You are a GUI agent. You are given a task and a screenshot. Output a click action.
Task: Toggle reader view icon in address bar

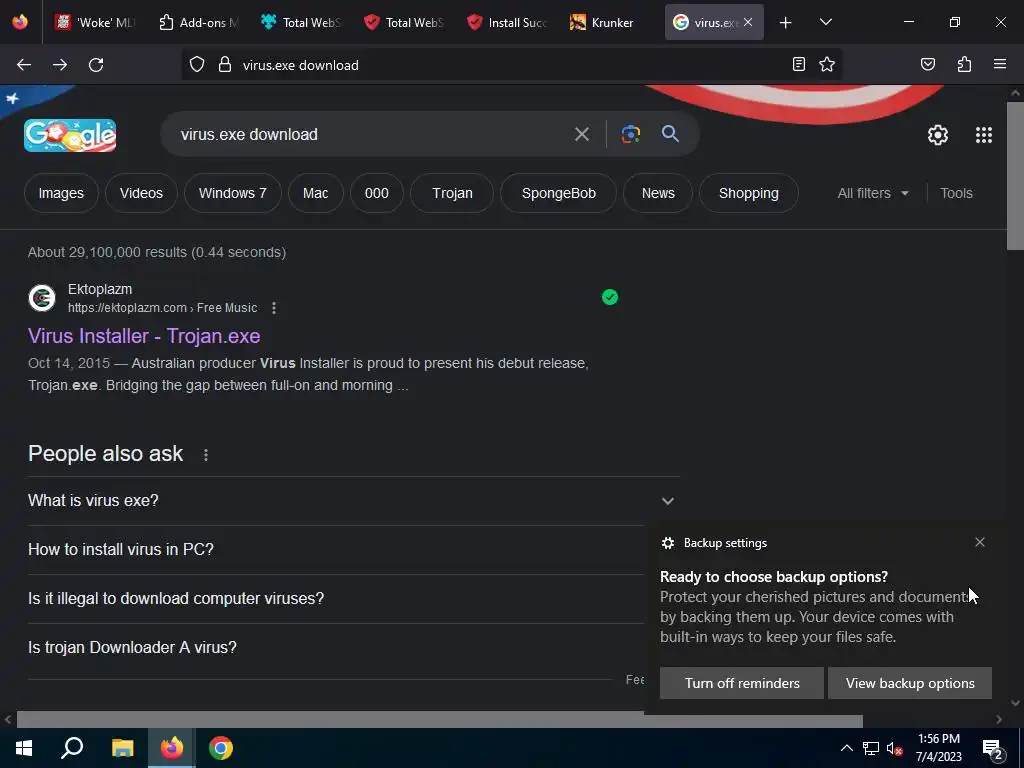pyautogui.click(x=799, y=64)
